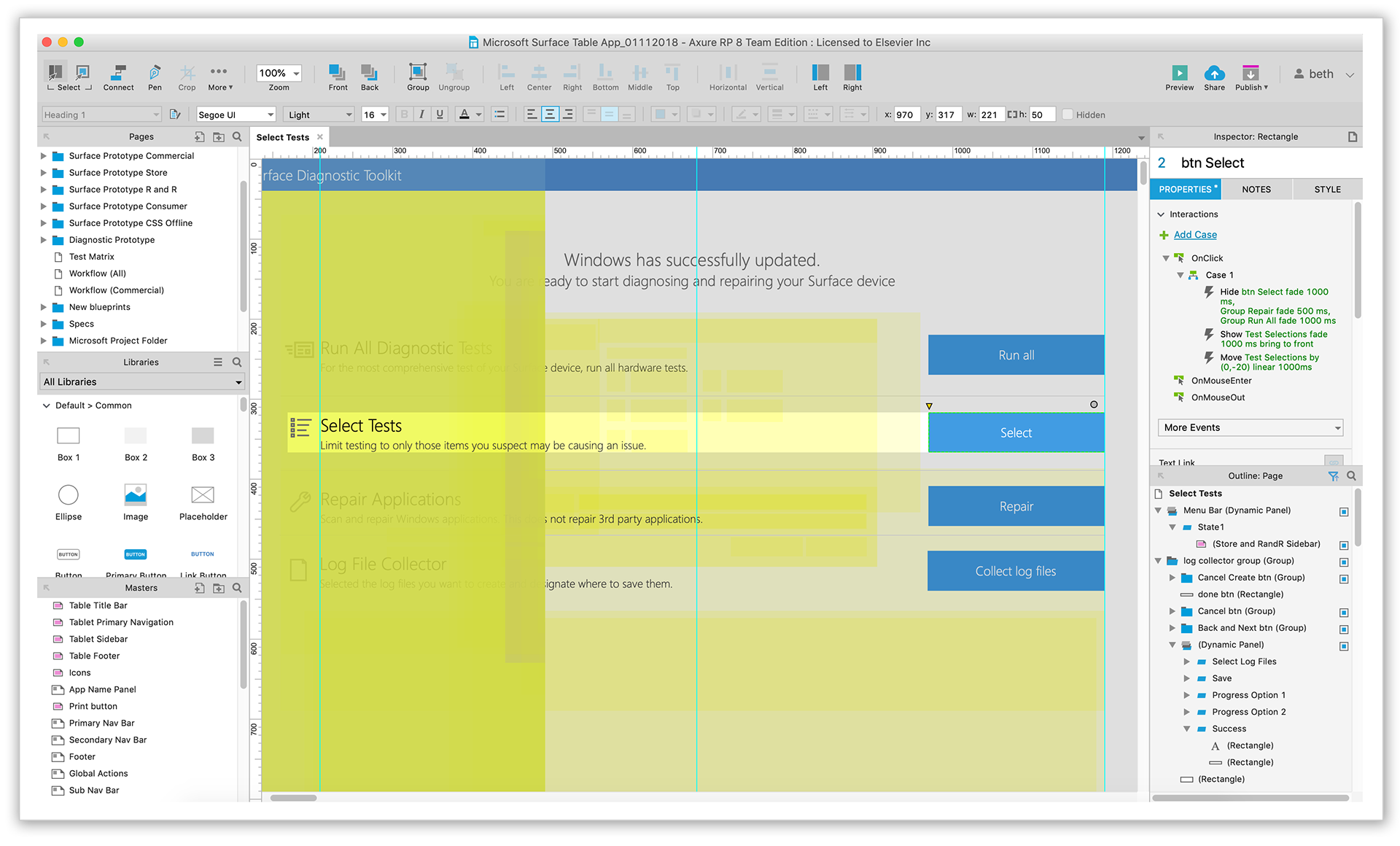Toggle visibility box for Cancel btn group
This screenshot has height=846, width=1400.
(x=1344, y=613)
